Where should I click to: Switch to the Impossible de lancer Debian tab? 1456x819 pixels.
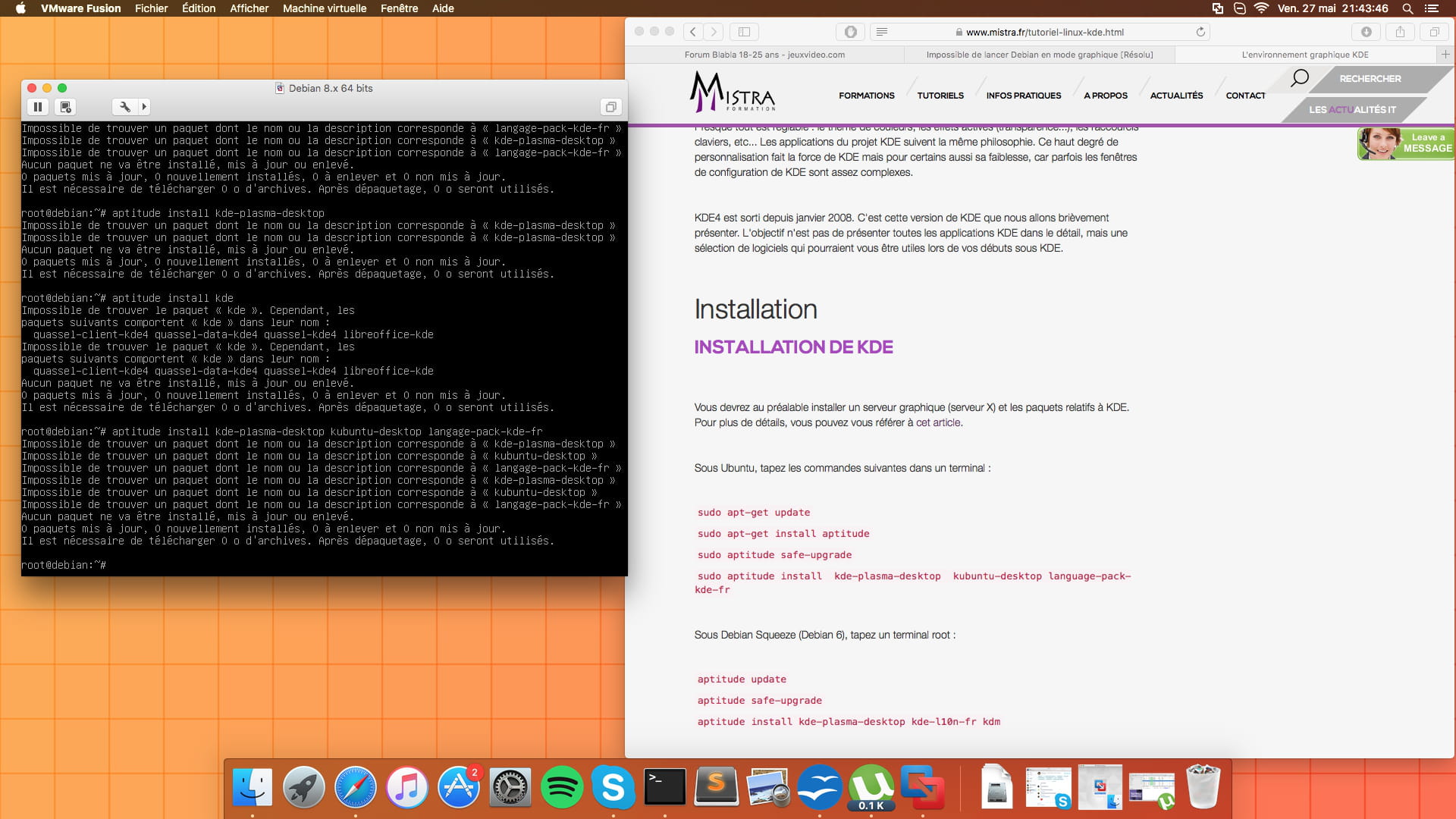[x=1039, y=55]
